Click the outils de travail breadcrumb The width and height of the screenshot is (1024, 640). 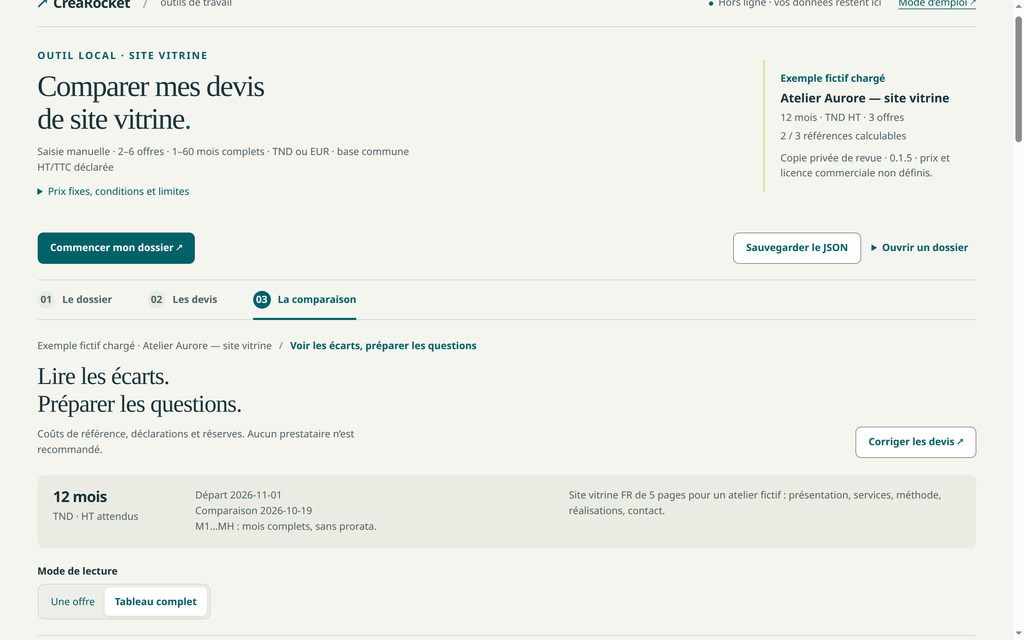tap(196, 4)
